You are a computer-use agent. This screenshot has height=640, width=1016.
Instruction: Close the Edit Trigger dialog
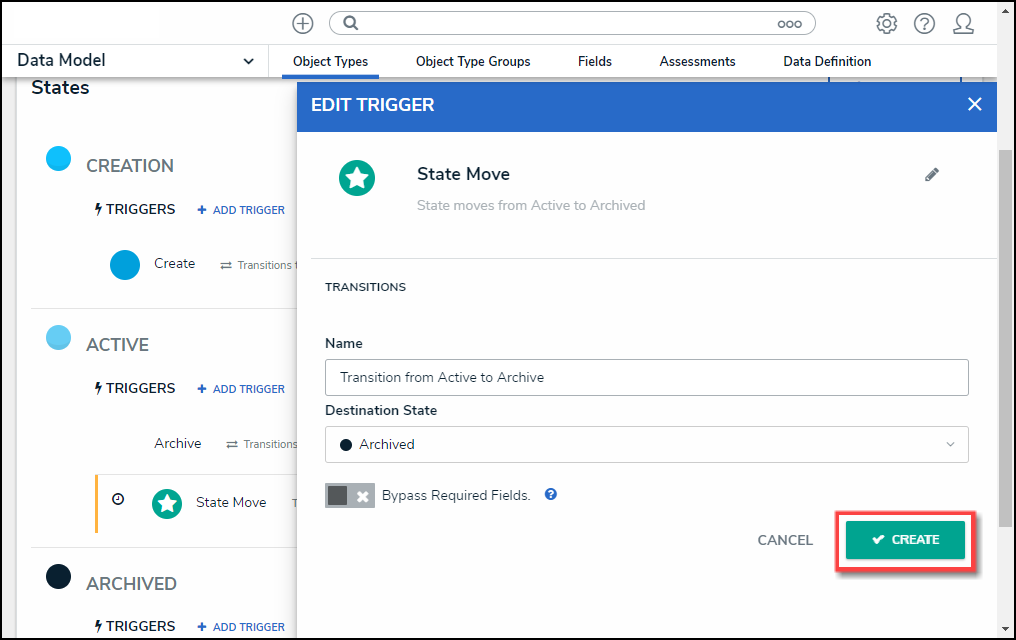pos(975,104)
